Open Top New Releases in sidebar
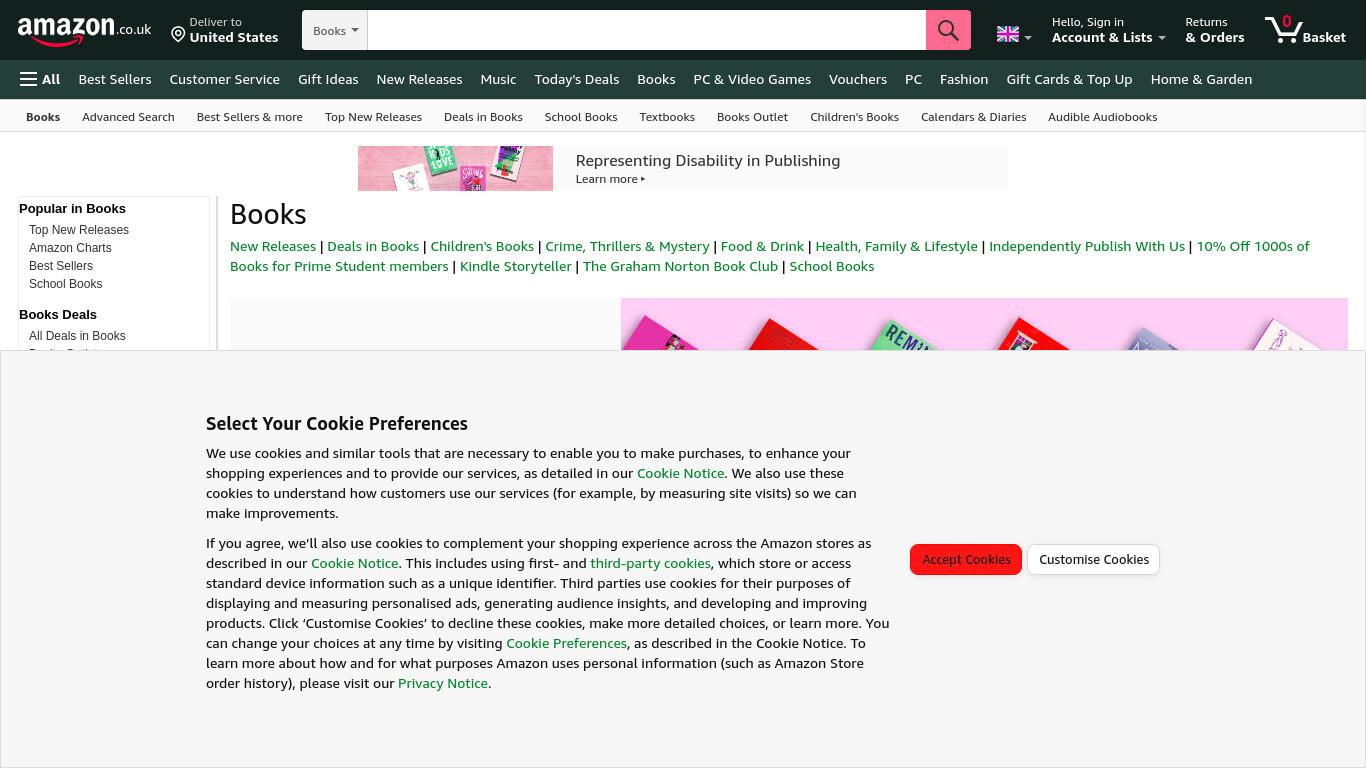This screenshot has width=1366, height=768. coord(79,230)
